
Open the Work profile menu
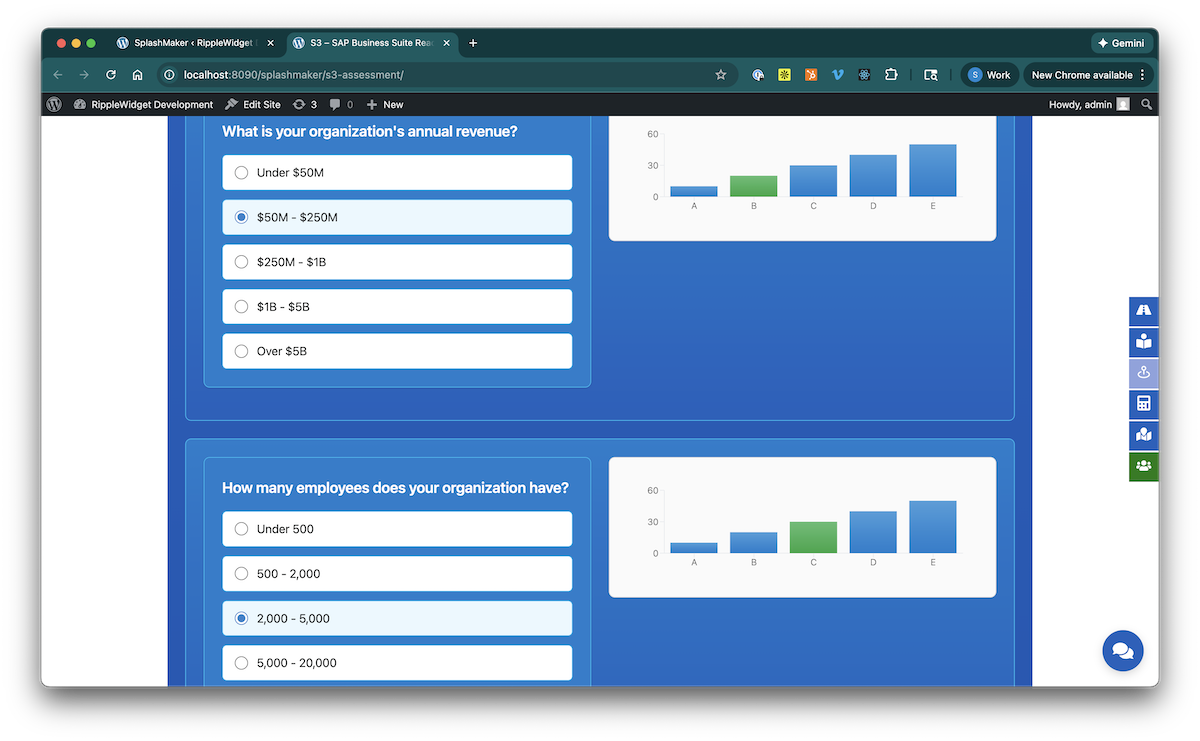point(989,75)
